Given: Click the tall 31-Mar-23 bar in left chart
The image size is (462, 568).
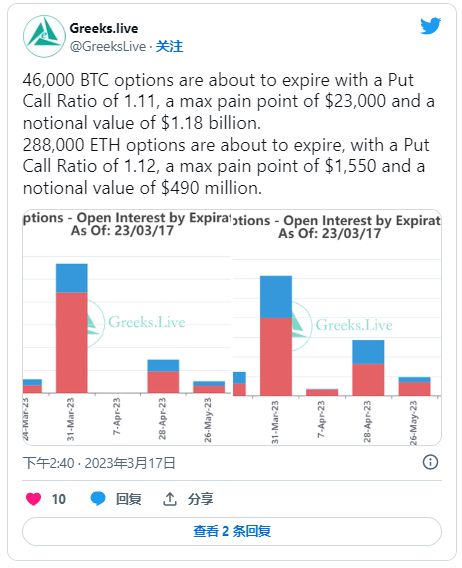Looking at the screenshot, I should (x=71, y=328).
